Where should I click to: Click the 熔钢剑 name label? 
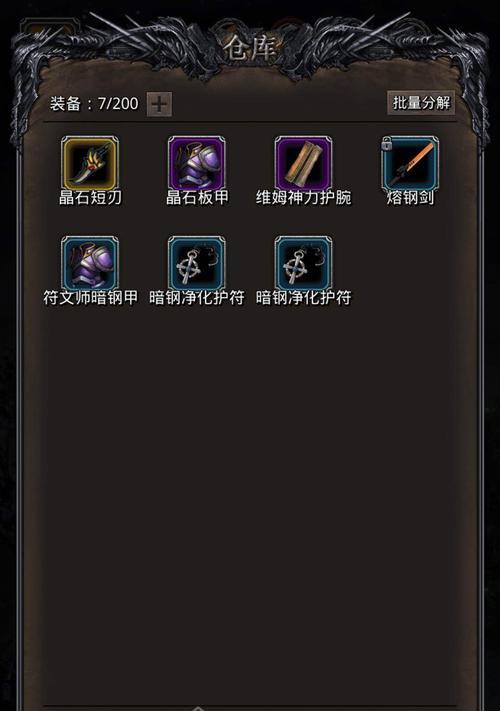(410, 198)
